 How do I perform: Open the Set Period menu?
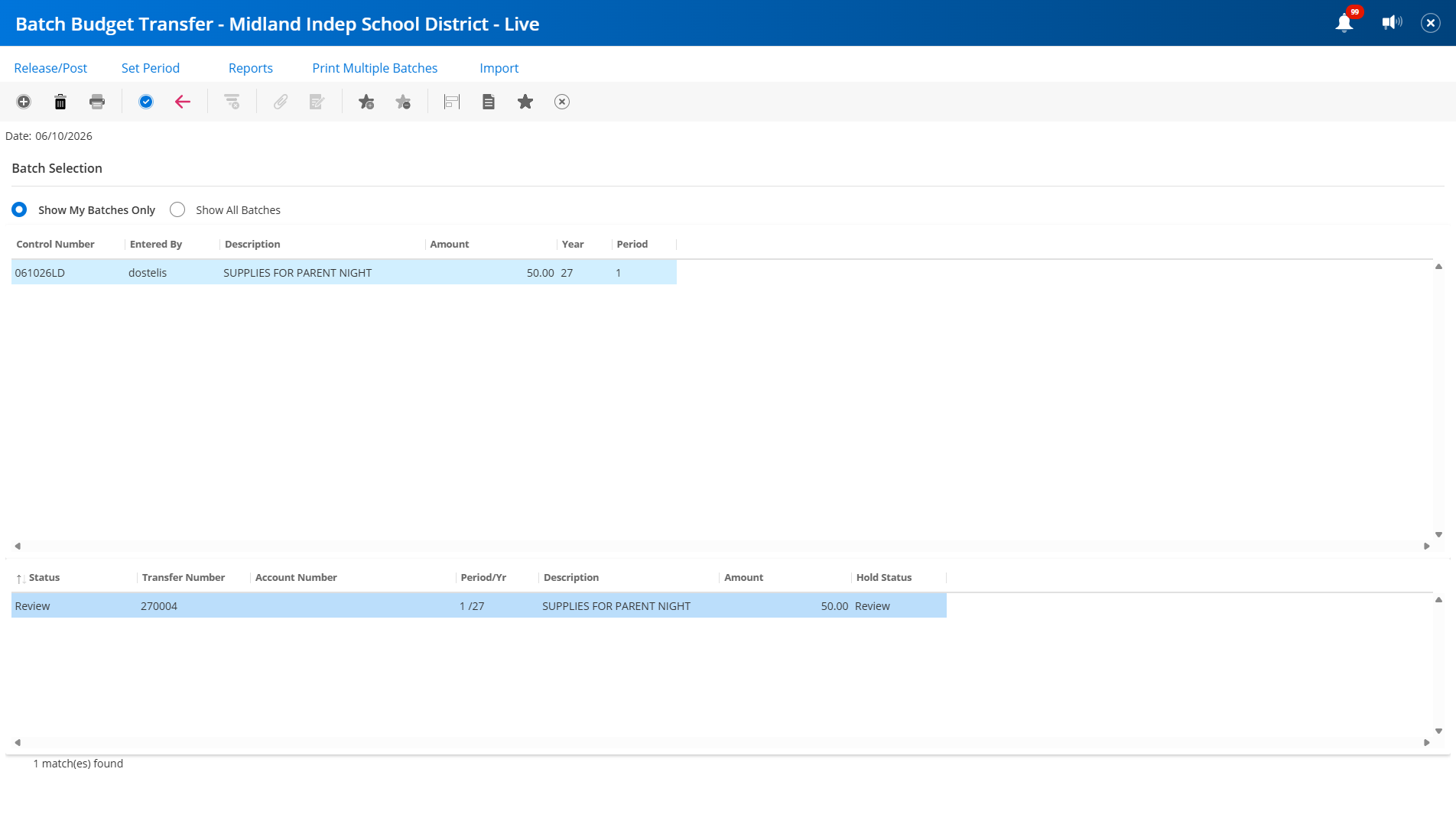pos(151,68)
